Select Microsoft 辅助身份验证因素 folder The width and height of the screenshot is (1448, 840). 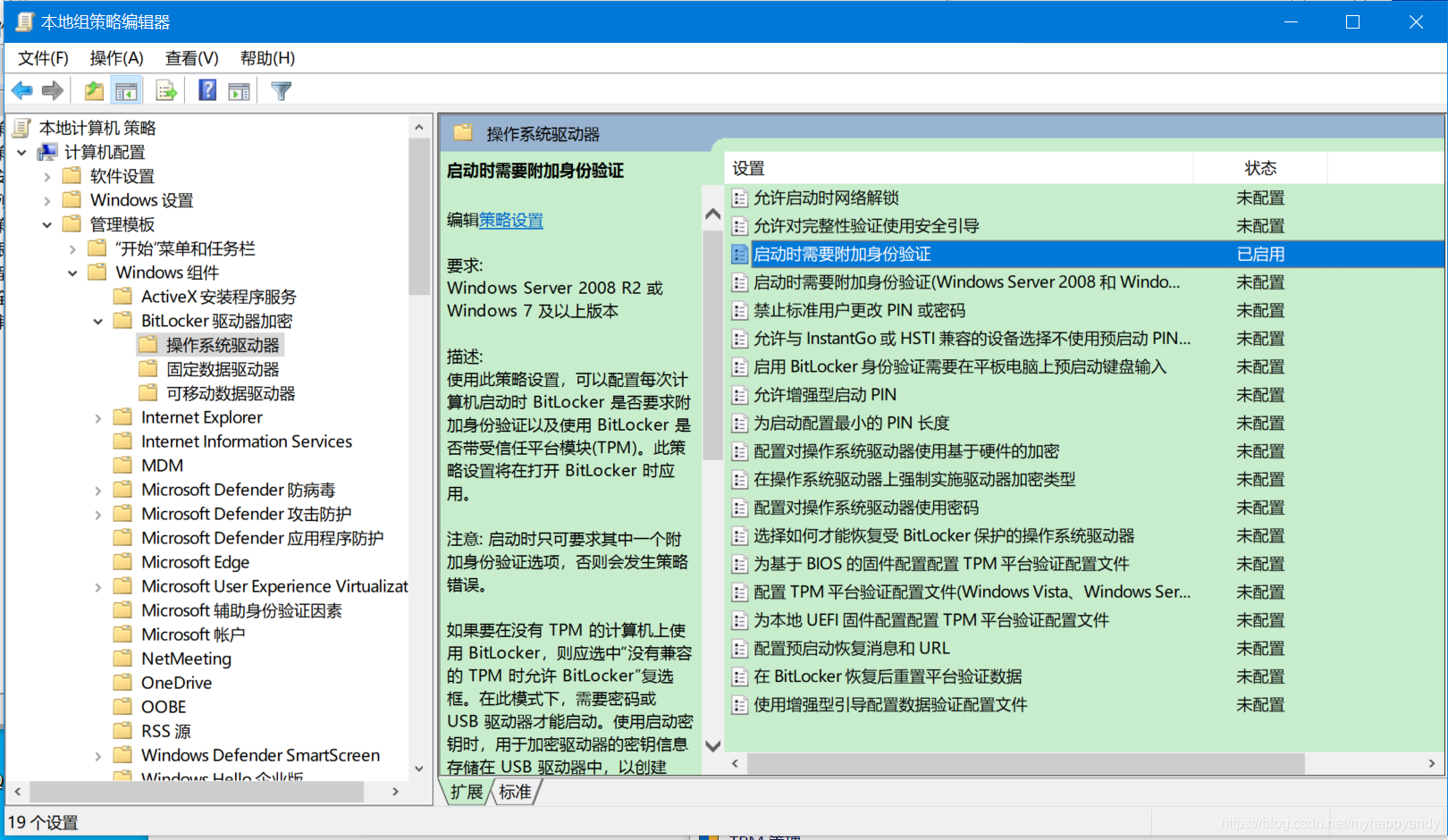coord(241,610)
